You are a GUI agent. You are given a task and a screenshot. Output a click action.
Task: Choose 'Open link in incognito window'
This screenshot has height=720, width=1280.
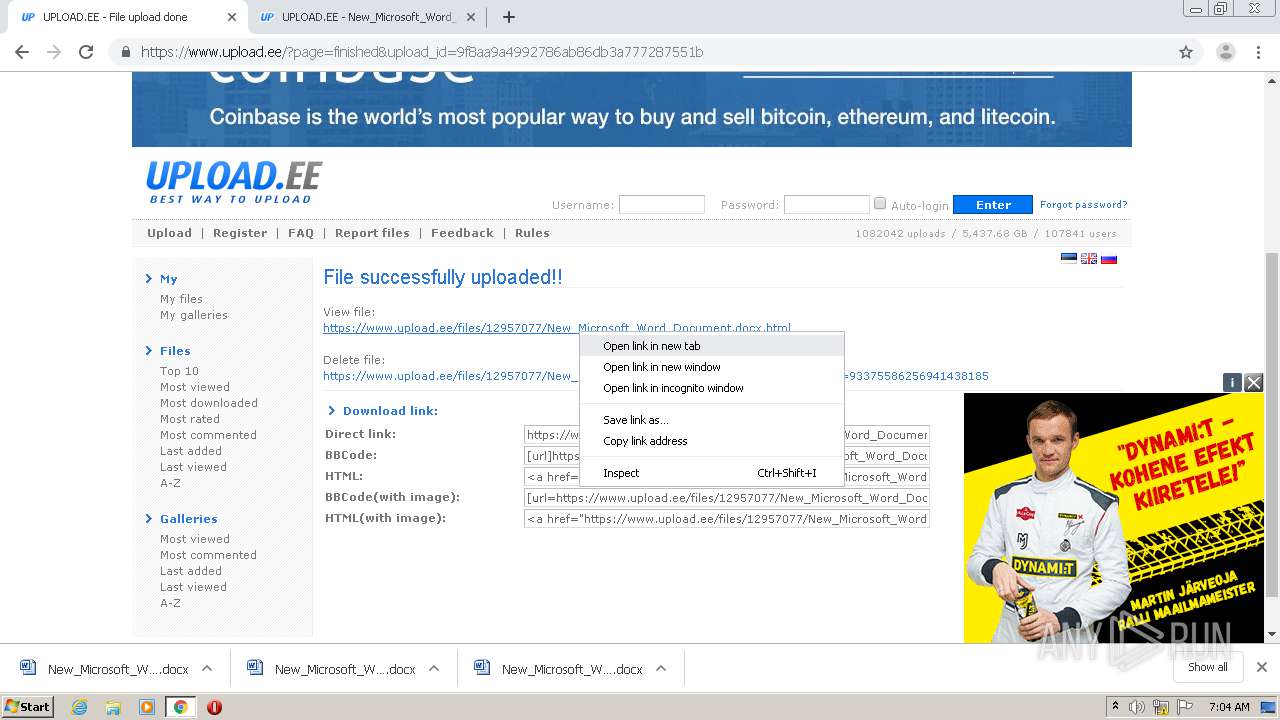pyautogui.click(x=712, y=388)
